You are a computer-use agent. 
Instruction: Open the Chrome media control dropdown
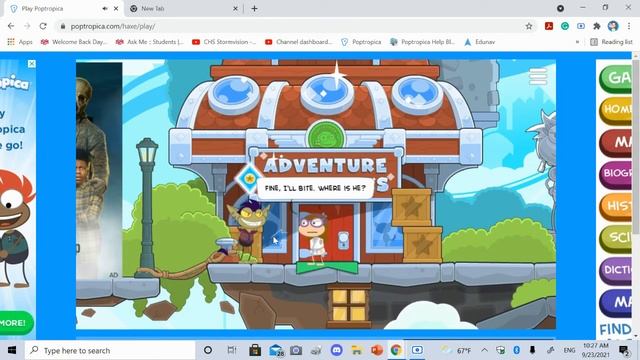560,8
